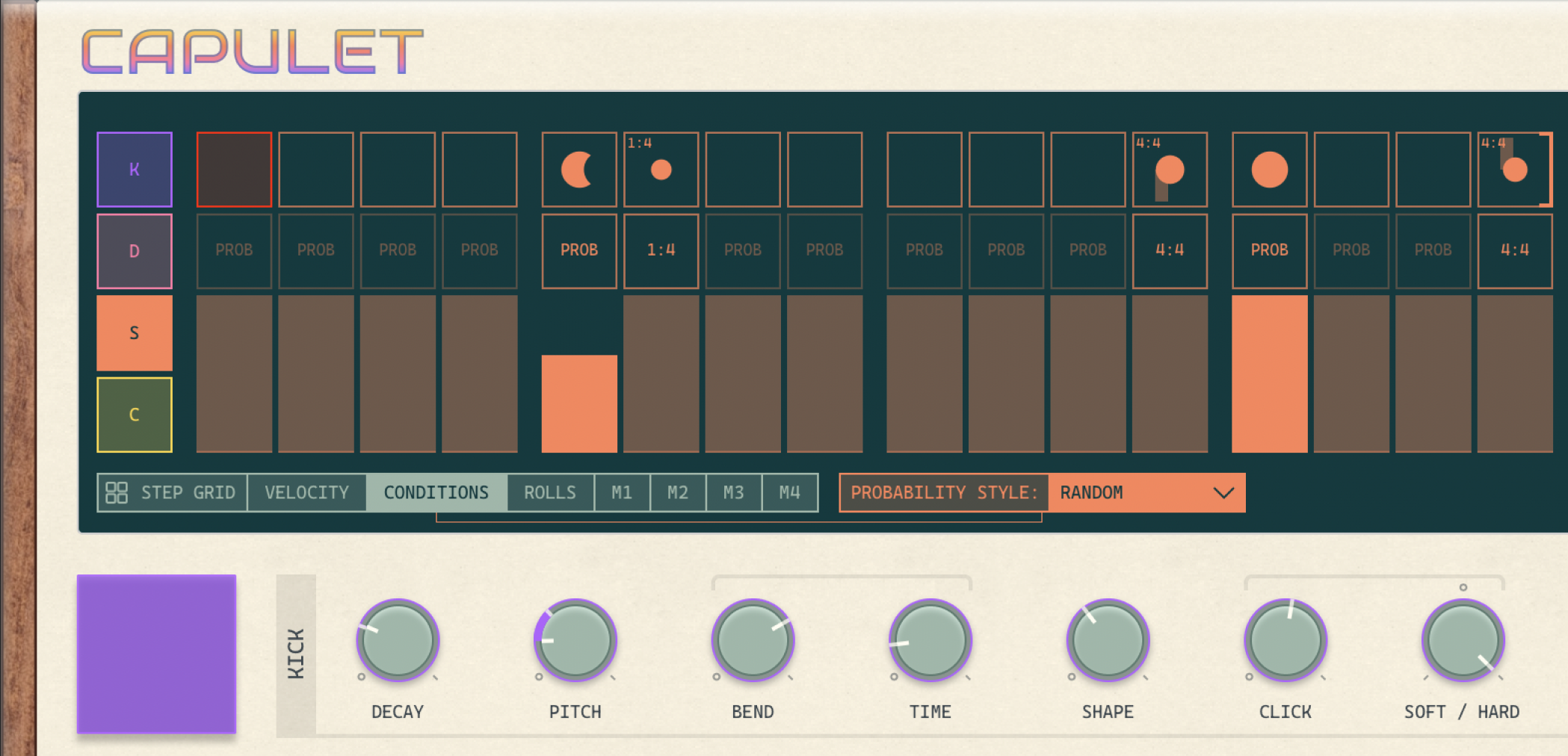Click the full circle step in group four

click(x=1269, y=170)
